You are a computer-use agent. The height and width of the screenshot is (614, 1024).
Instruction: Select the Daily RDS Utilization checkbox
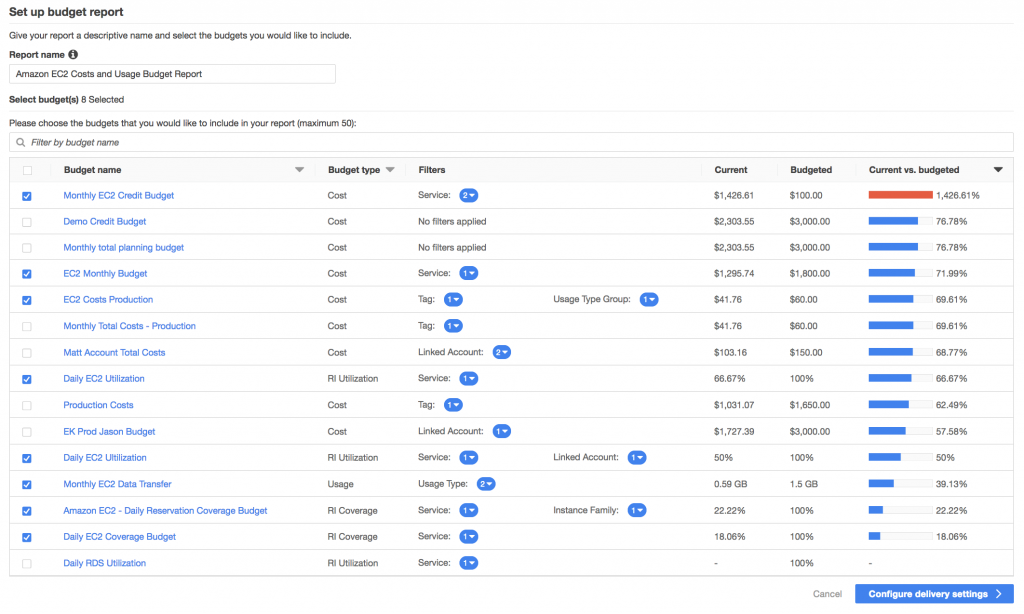pos(27,564)
